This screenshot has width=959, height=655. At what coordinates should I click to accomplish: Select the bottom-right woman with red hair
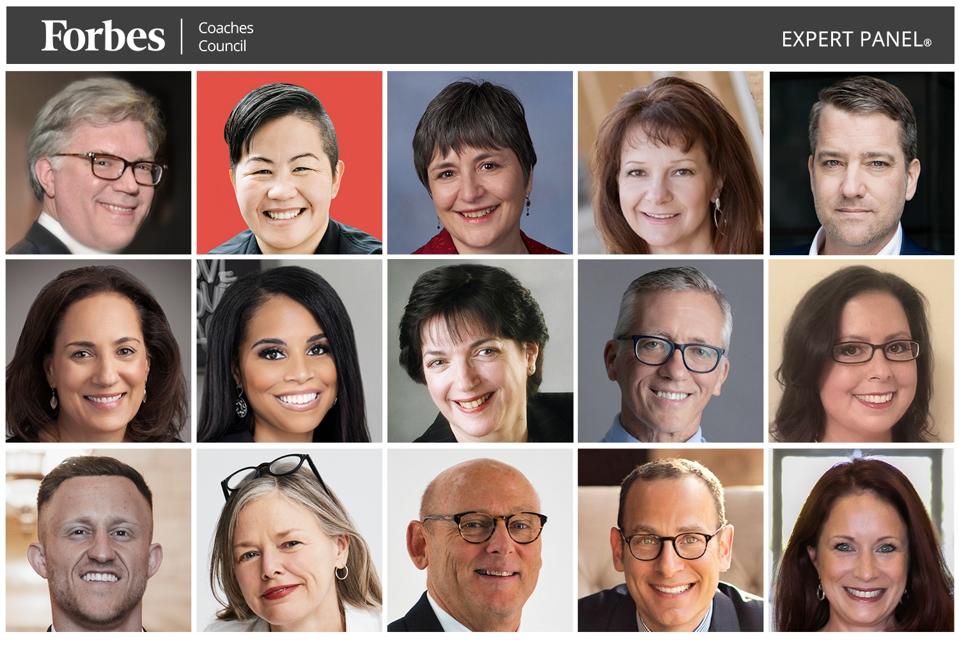[862, 541]
